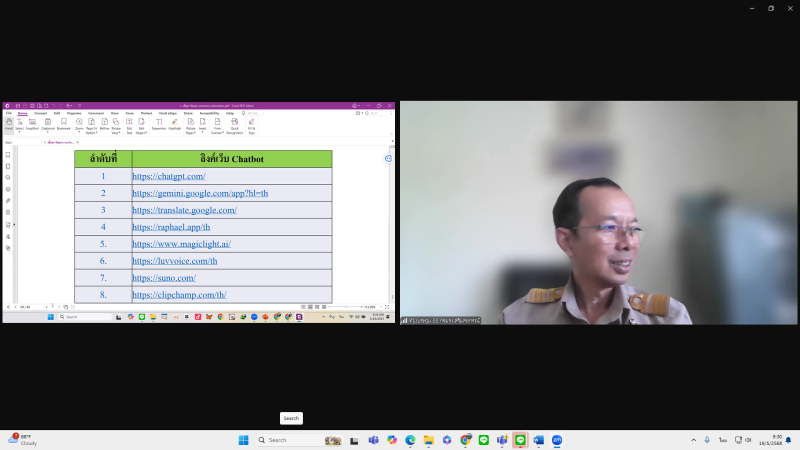Image resolution: width=800 pixels, height=450 pixels.
Task: Activate the Highlight tool
Action: [174, 124]
